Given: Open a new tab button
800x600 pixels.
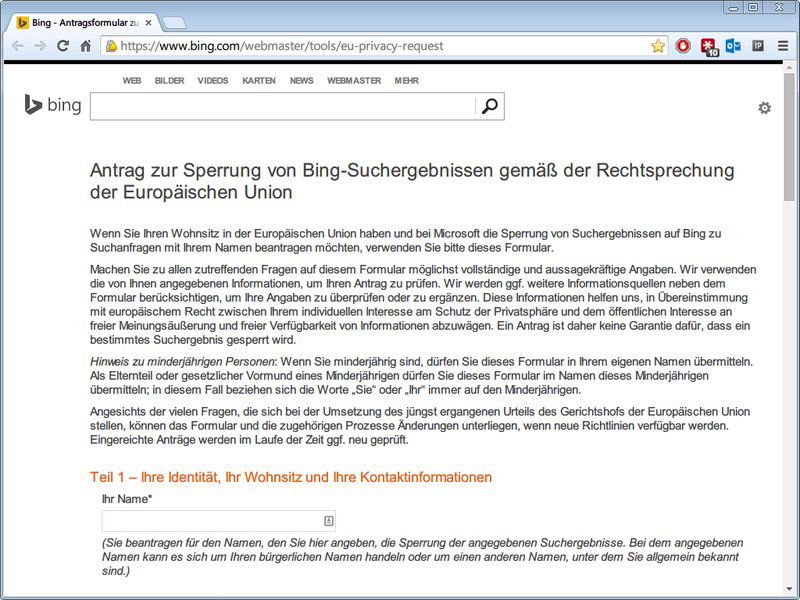Looking at the screenshot, I should [173, 23].
